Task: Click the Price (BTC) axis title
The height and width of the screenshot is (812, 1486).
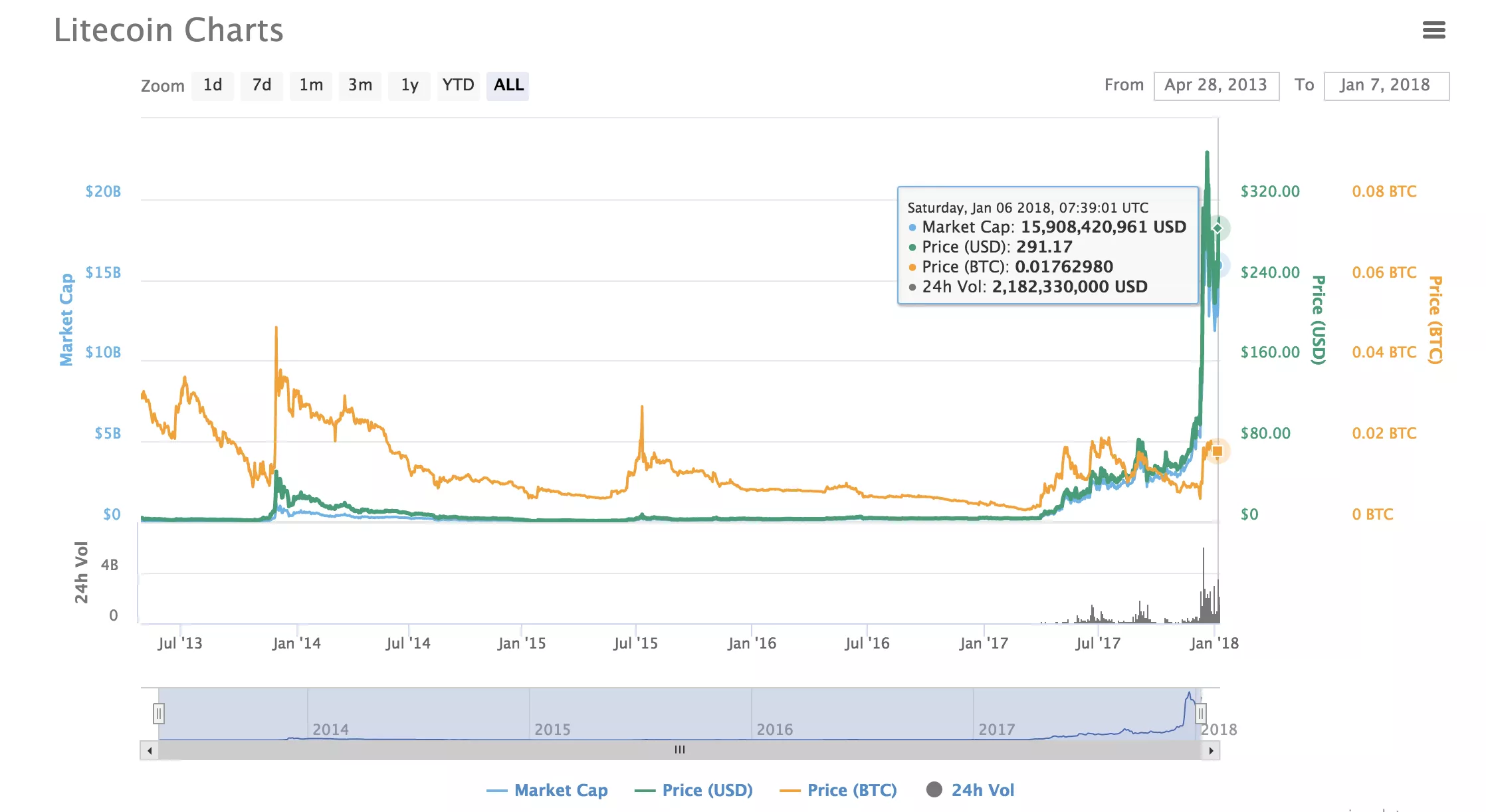Action: pos(1435,320)
